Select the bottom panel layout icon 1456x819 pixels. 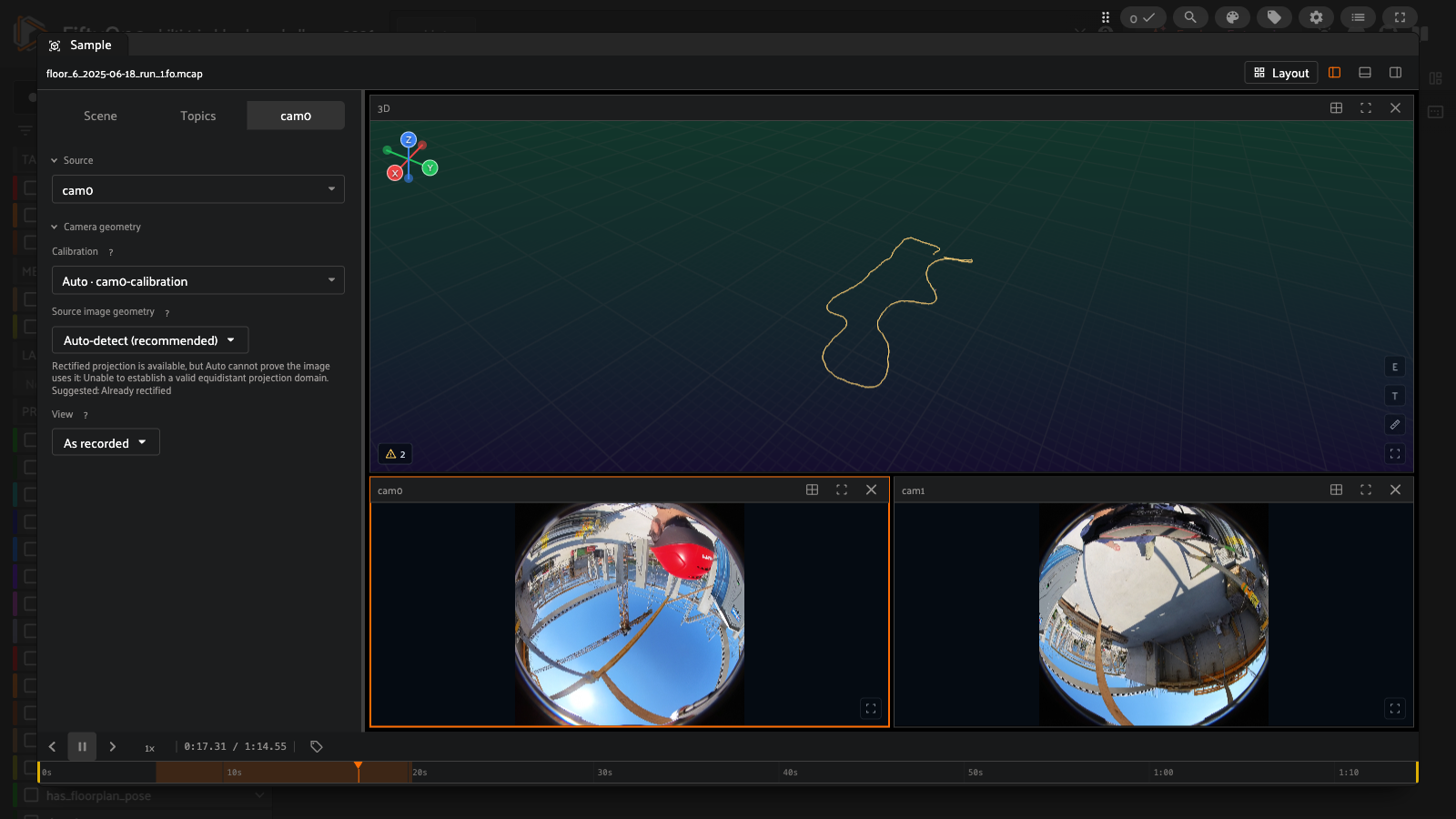pos(1365,73)
